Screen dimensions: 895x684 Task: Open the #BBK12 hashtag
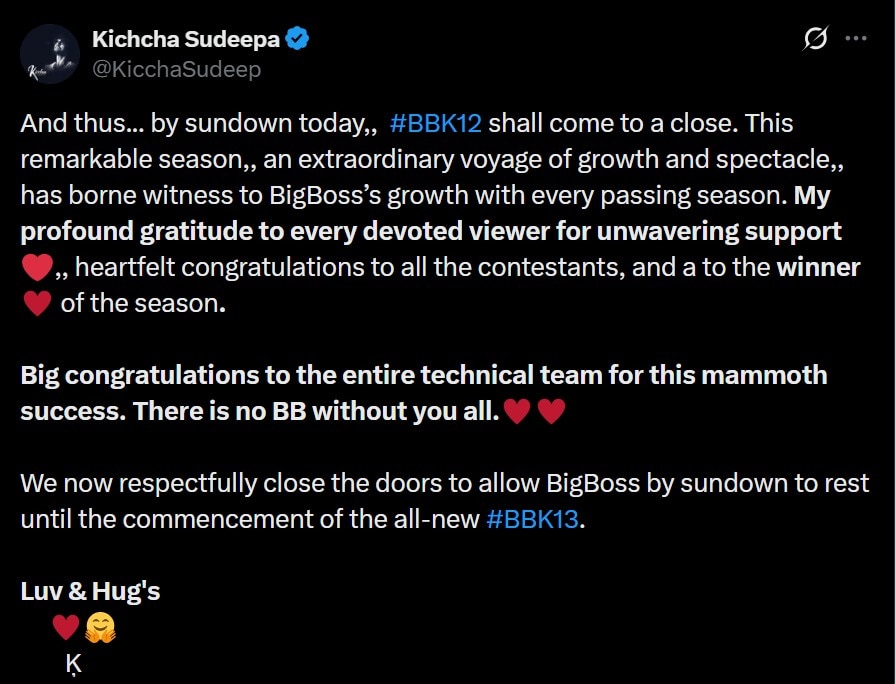(435, 124)
